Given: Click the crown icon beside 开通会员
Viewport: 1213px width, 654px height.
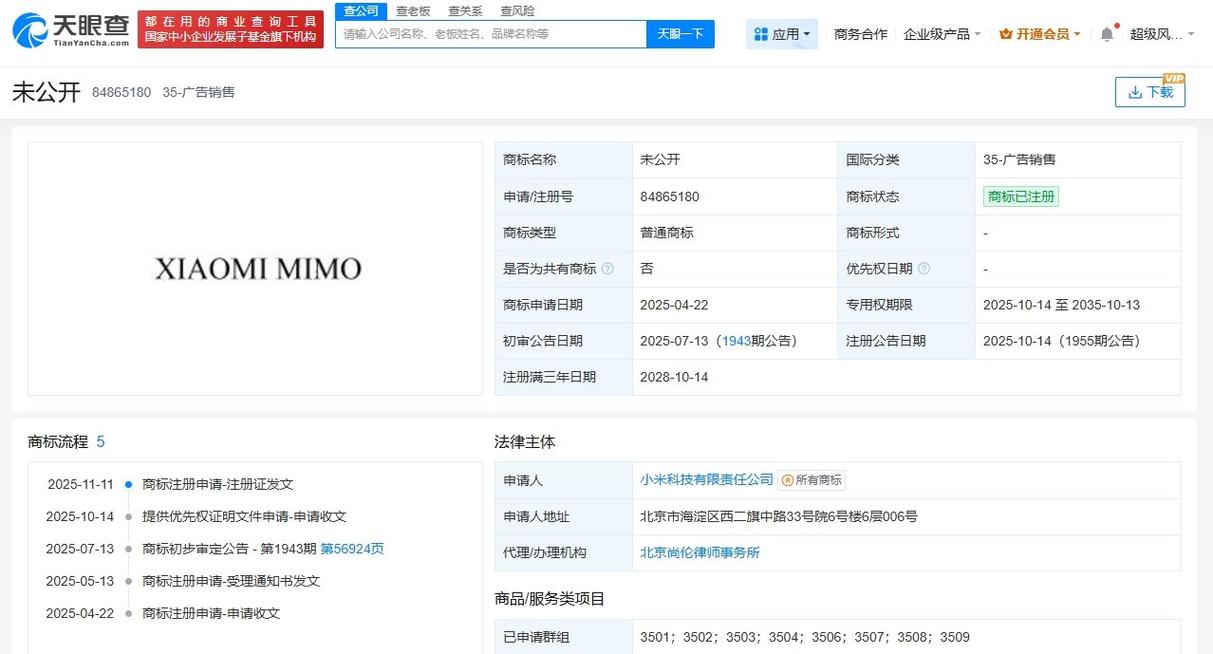Looking at the screenshot, I should (1007, 33).
